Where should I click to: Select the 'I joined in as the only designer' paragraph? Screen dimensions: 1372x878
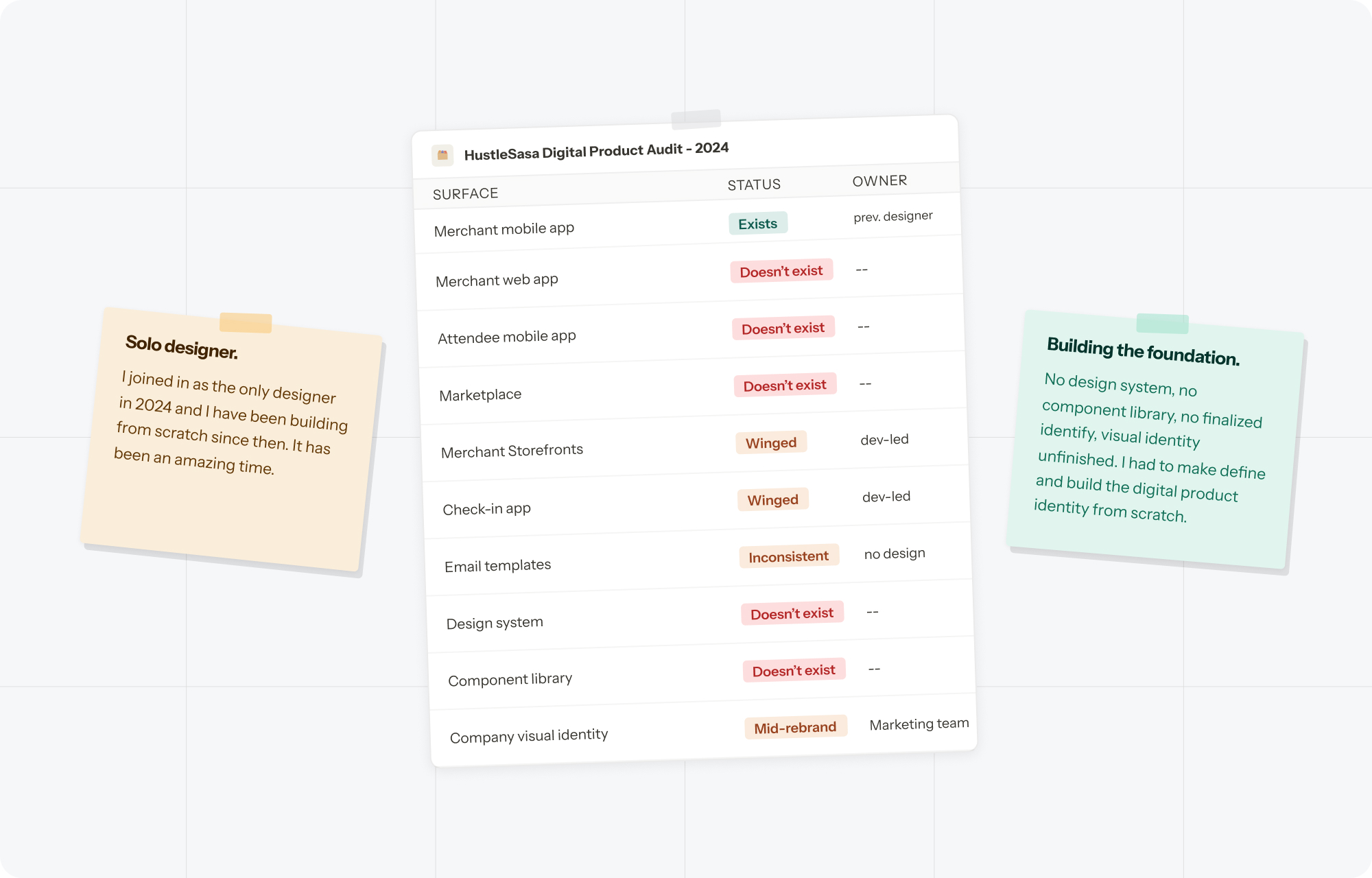pyautogui.click(x=230, y=423)
